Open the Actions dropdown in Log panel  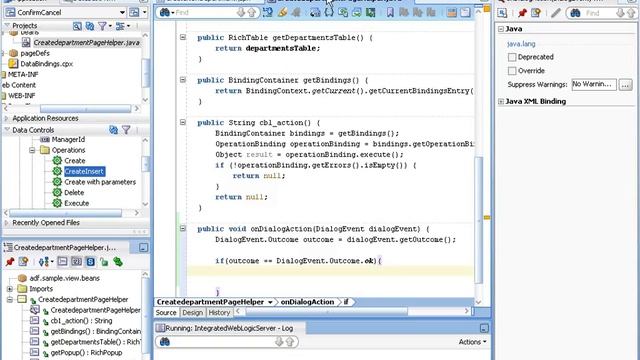[472, 342]
